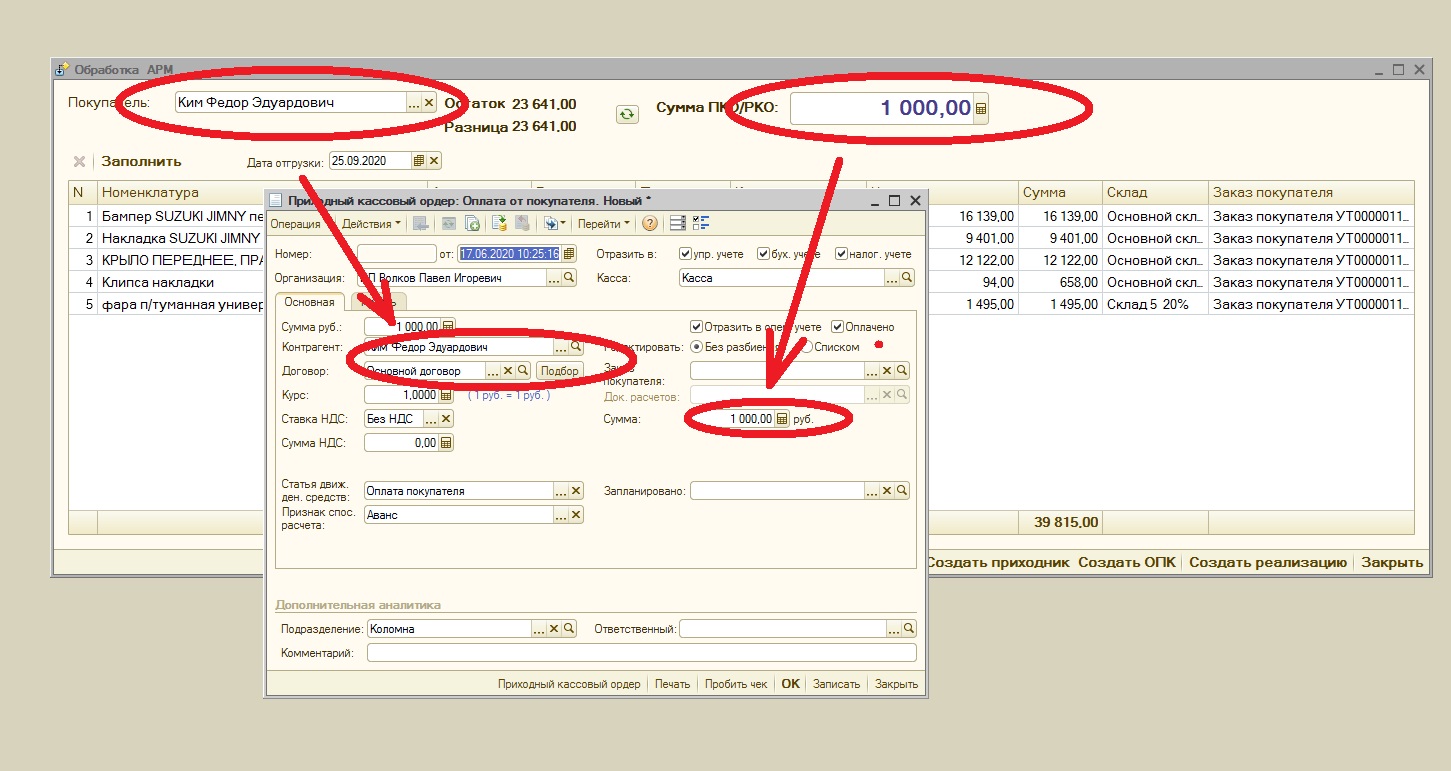This screenshot has height=771, width=1451.
Task: Click the help question mark icon
Action: (650, 224)
